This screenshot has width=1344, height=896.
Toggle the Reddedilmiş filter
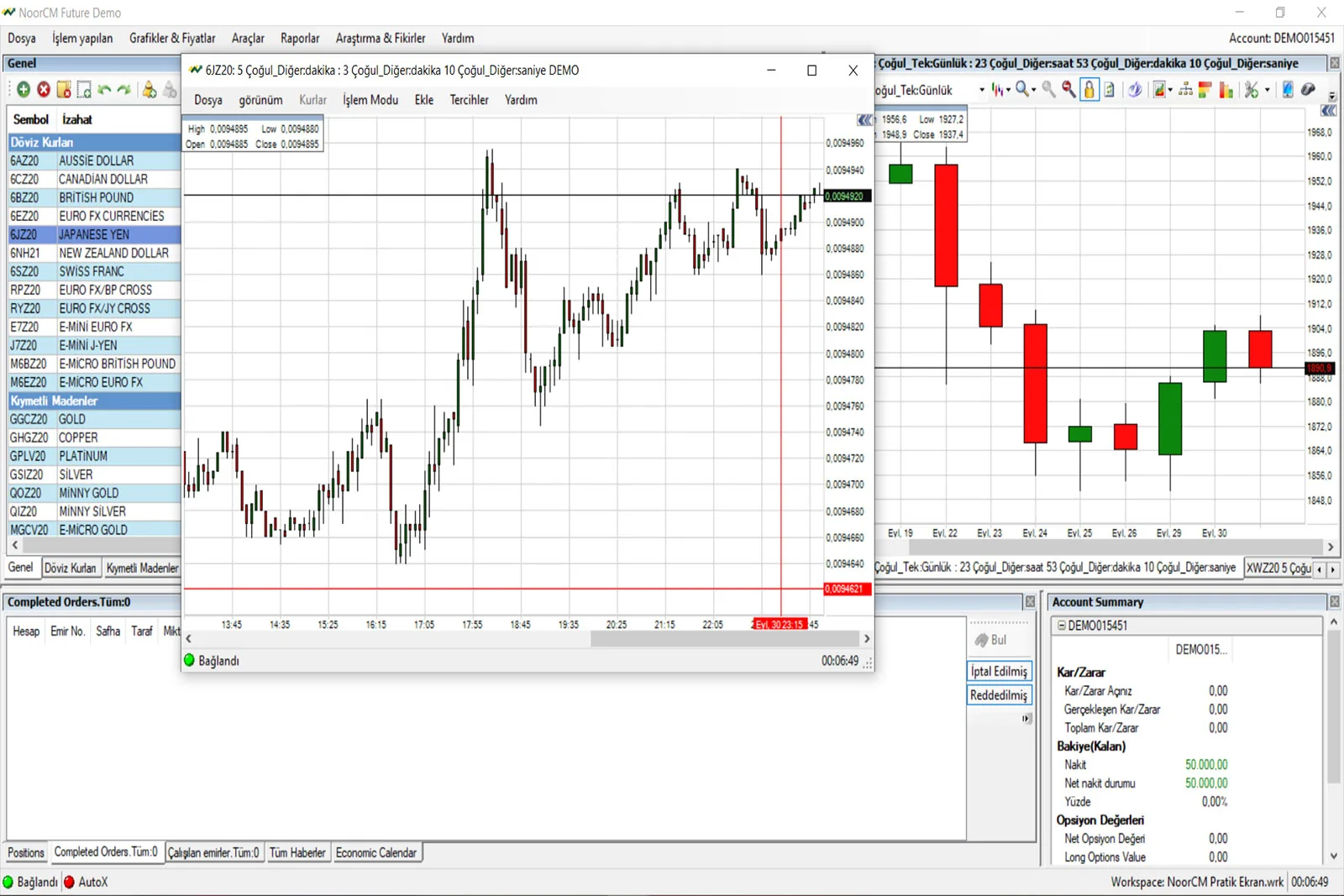(999, 695)
